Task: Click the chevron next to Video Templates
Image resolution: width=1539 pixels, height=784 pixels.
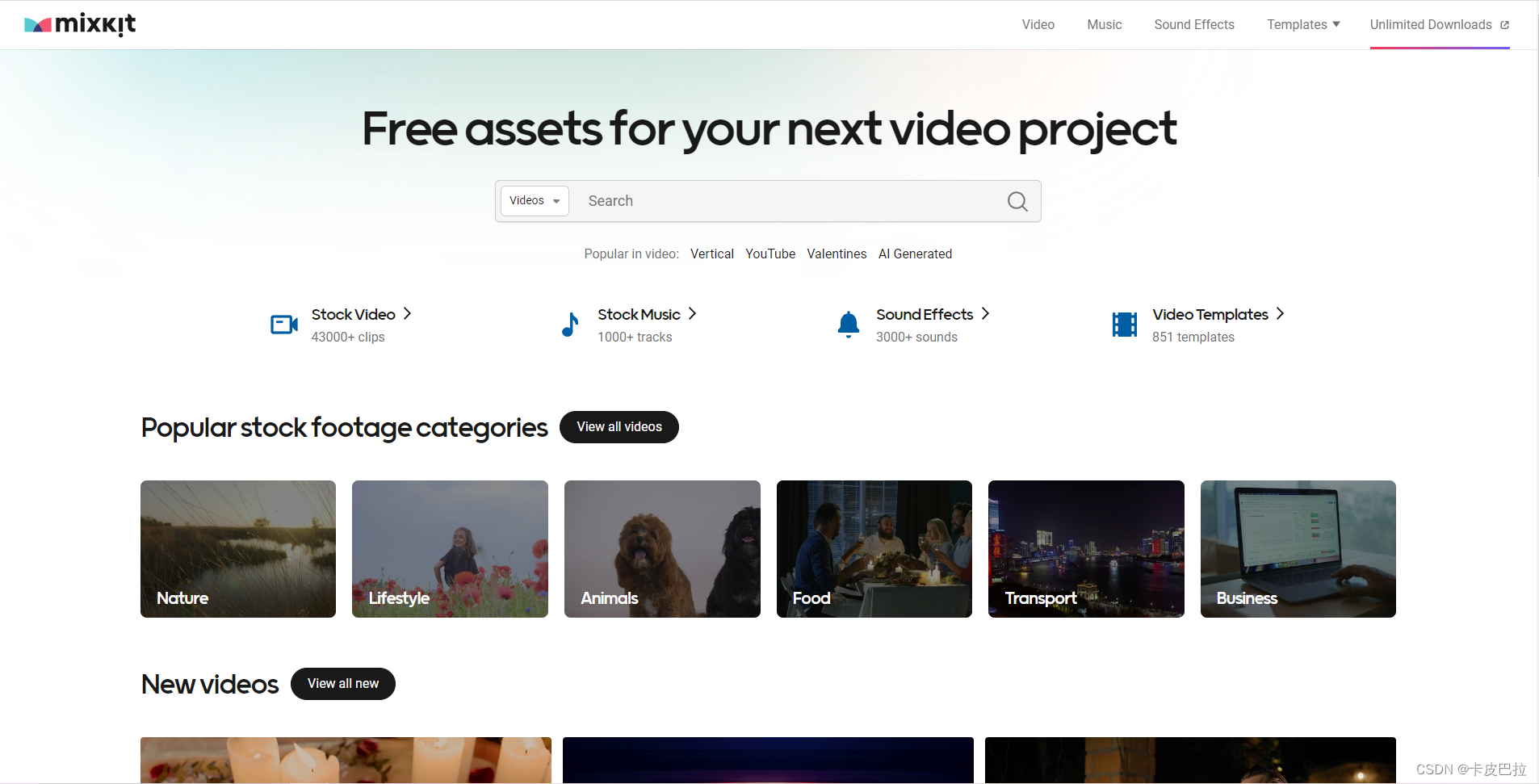Action: pyautogui.click(x=1280, y=313)
